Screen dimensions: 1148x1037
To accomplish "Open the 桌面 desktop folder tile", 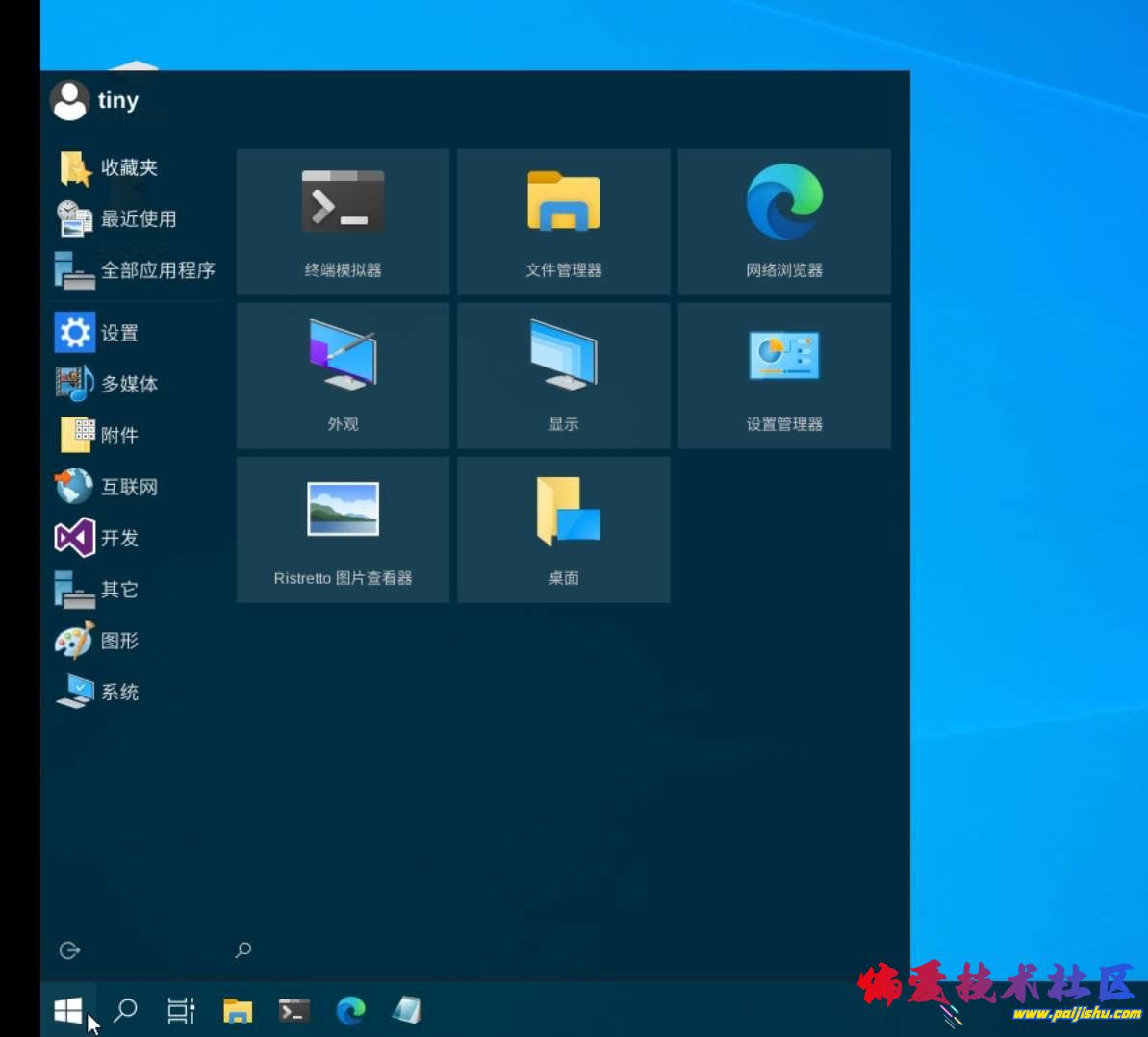I will [x=563, y=529].
